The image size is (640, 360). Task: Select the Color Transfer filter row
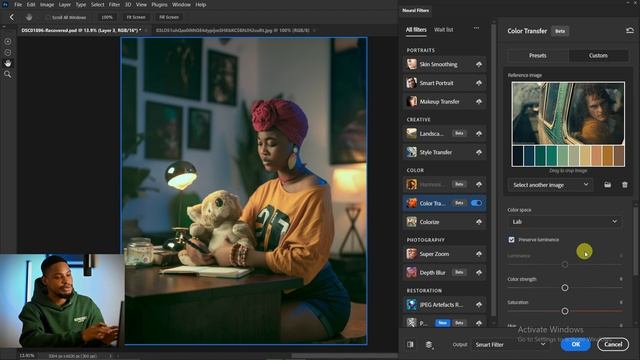(444, 203)
